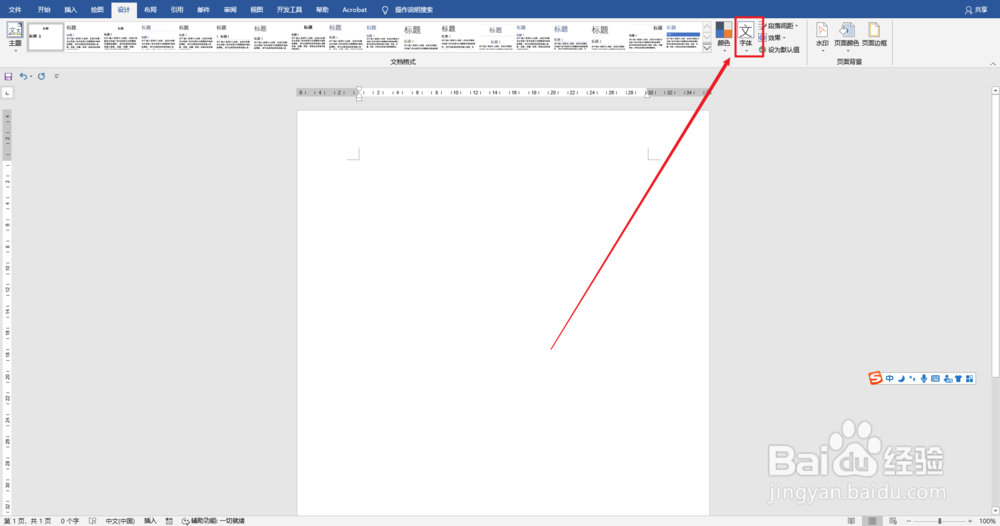Toggle Sogou moon half/full-width icon
This screenshot has height=526, width=1000.
(x=901, y=379)
